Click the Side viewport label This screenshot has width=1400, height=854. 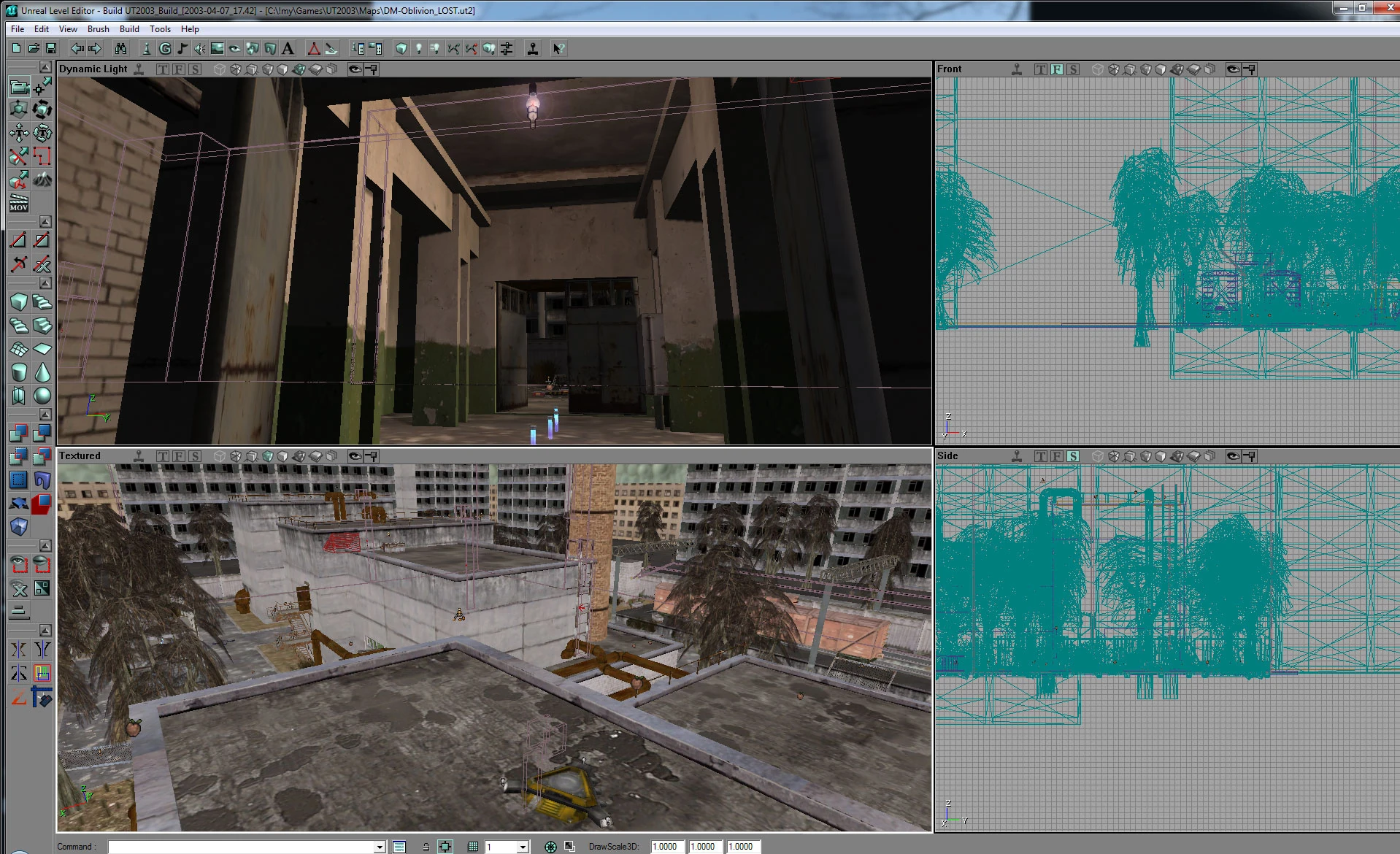coord(947,456)
